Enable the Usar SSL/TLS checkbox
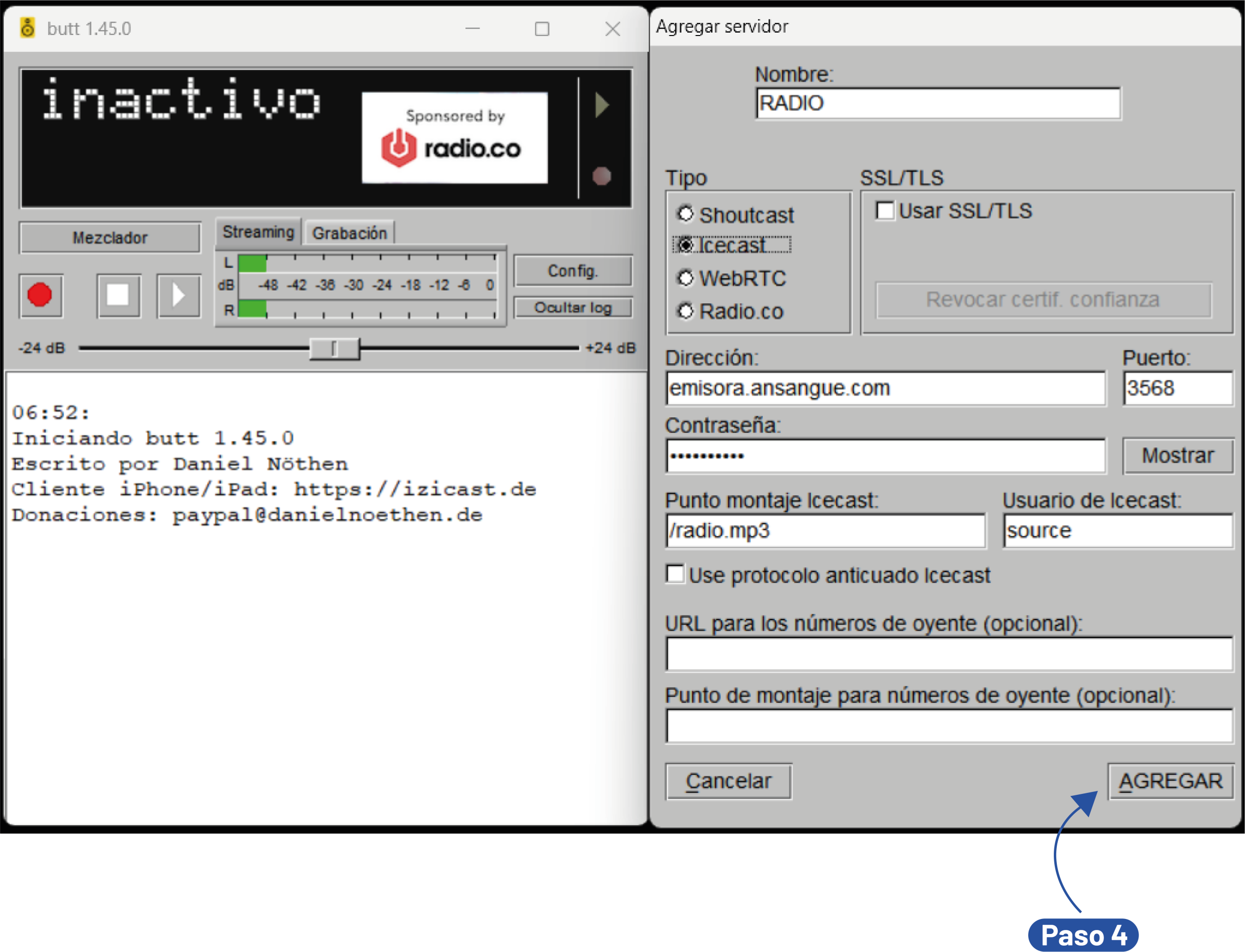The height and width of the screenshot is (952, 1245). (x=885, y=210)
